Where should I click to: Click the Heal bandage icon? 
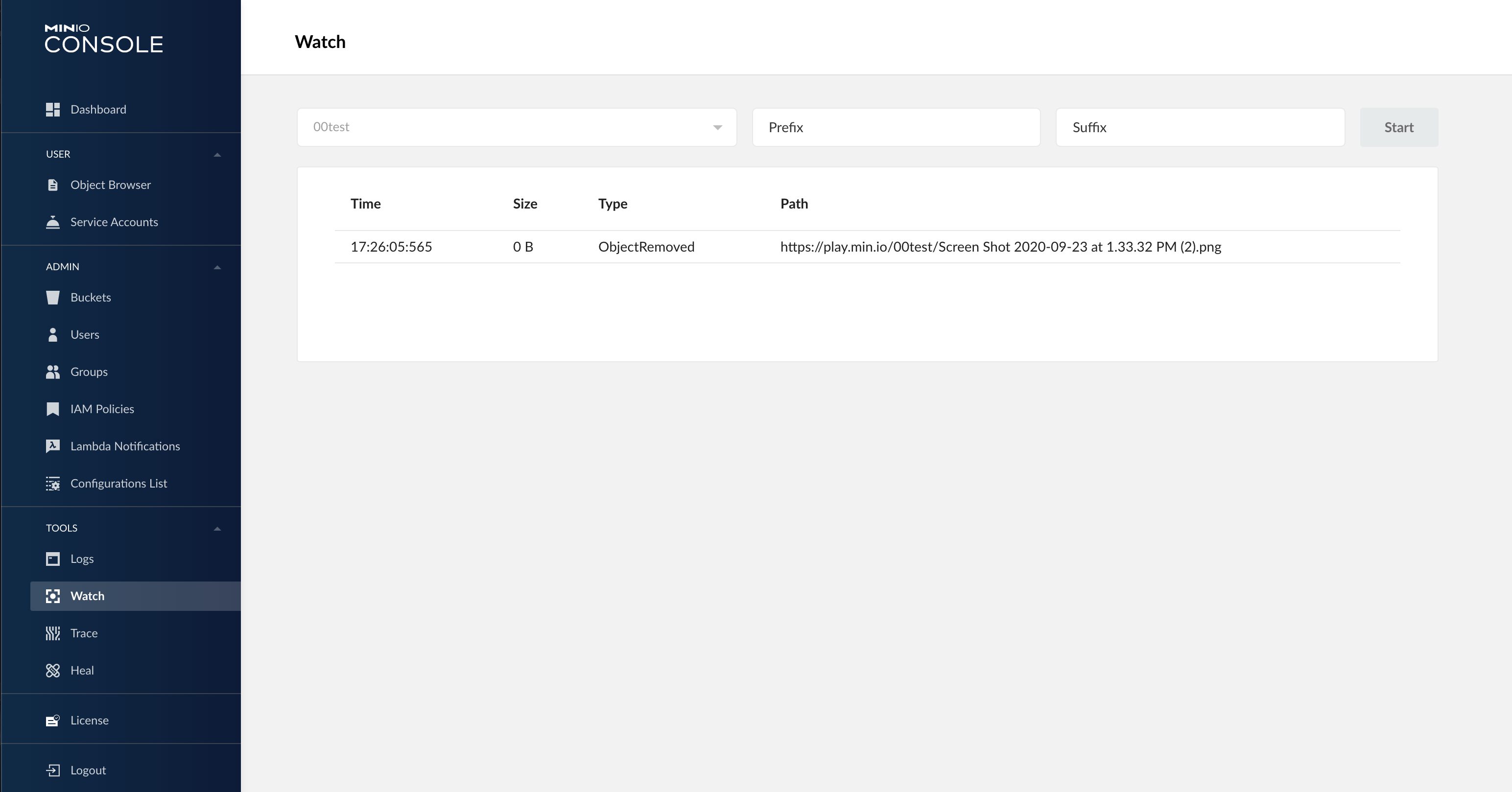coord(53,671)
